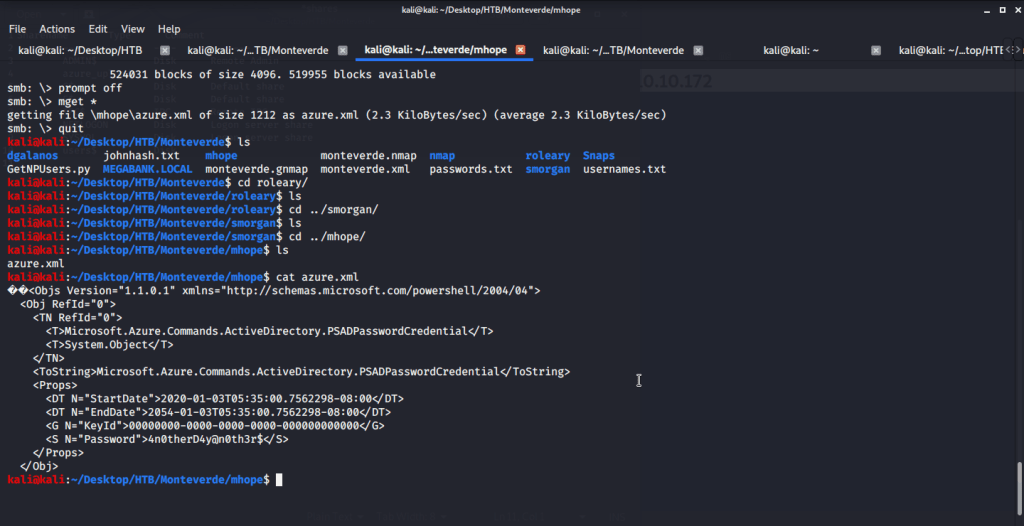
Task: Select the ~/...teverde/mhope tab
Action: pos(435,50)
